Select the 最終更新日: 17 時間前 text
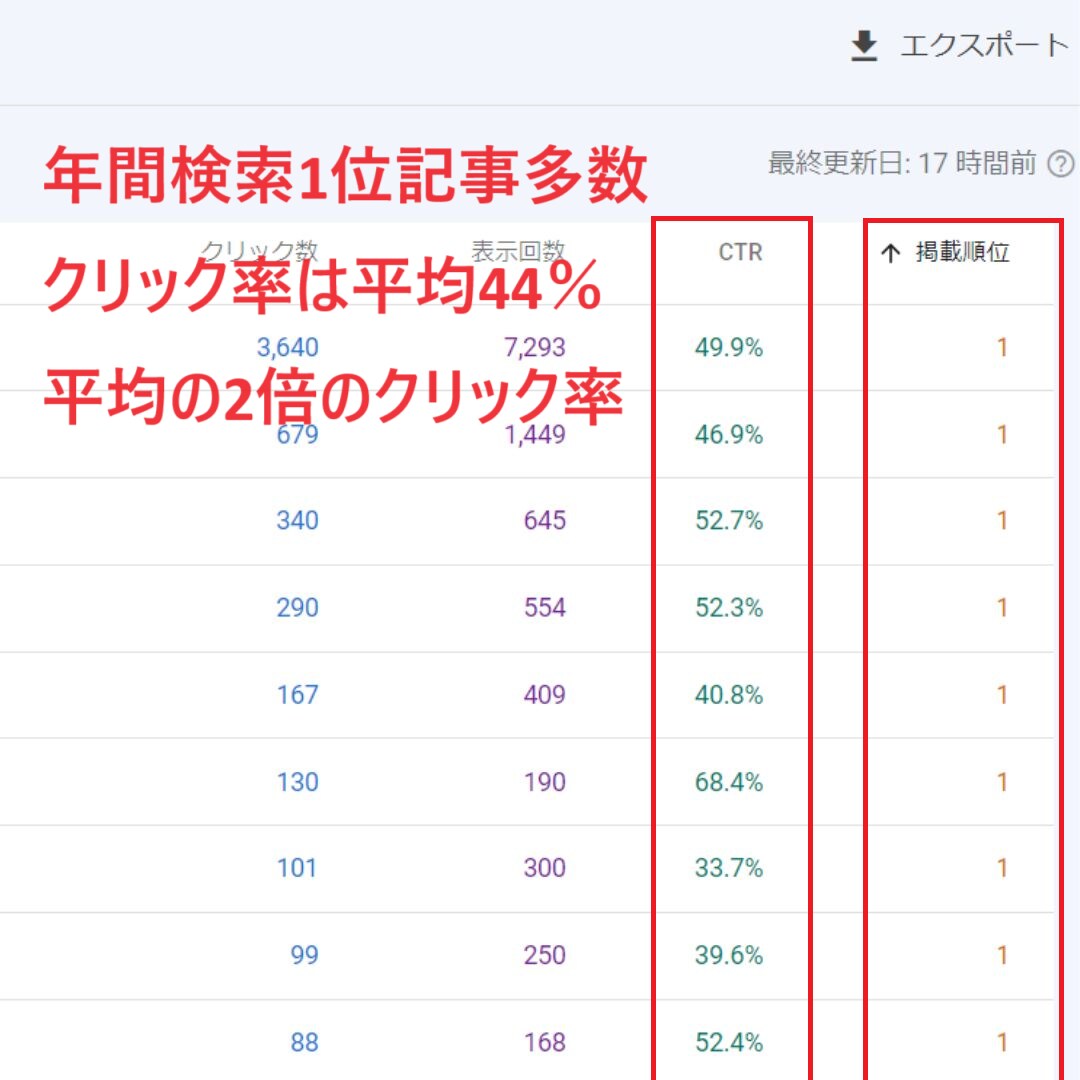 click(902, 164)
